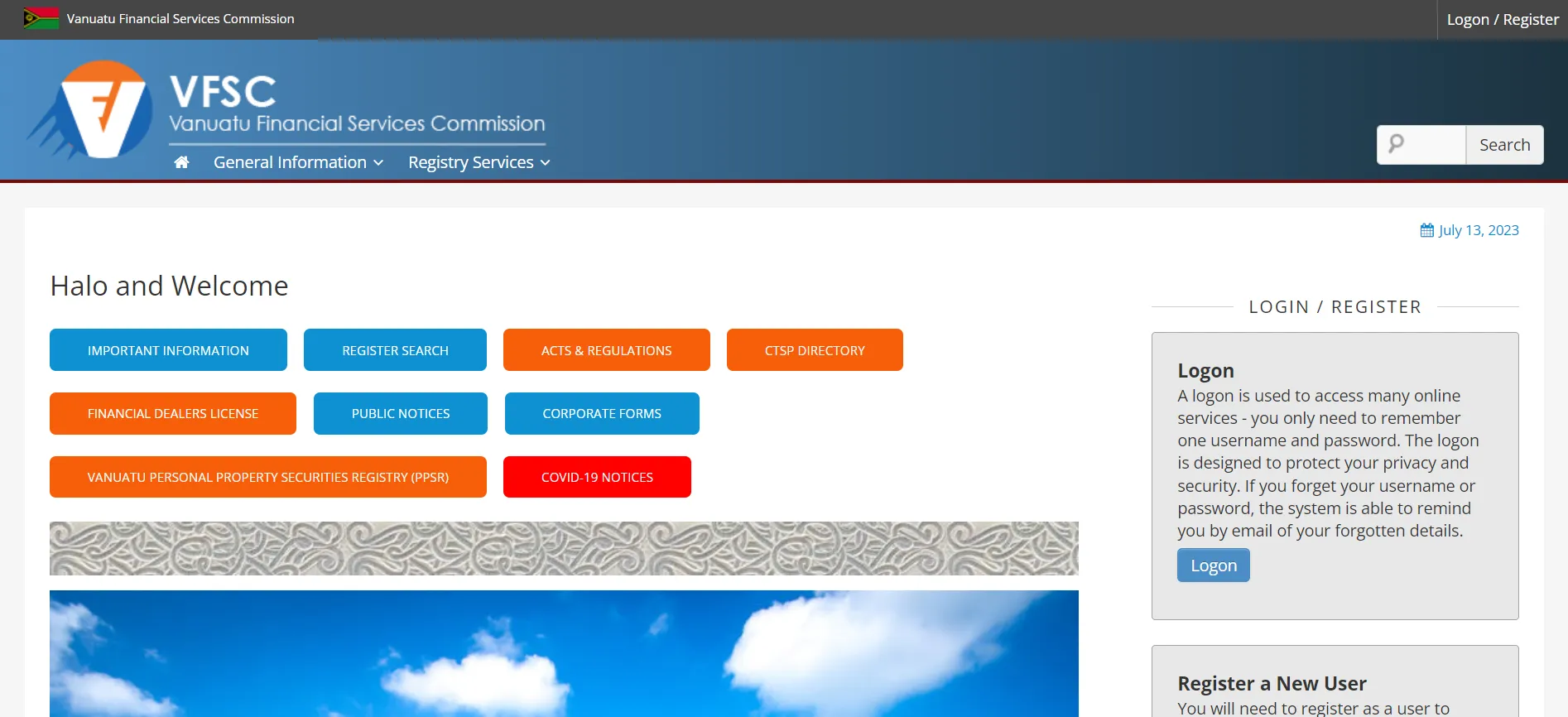Click the sky banner image

pyautogui.click(x=564, y=653)
